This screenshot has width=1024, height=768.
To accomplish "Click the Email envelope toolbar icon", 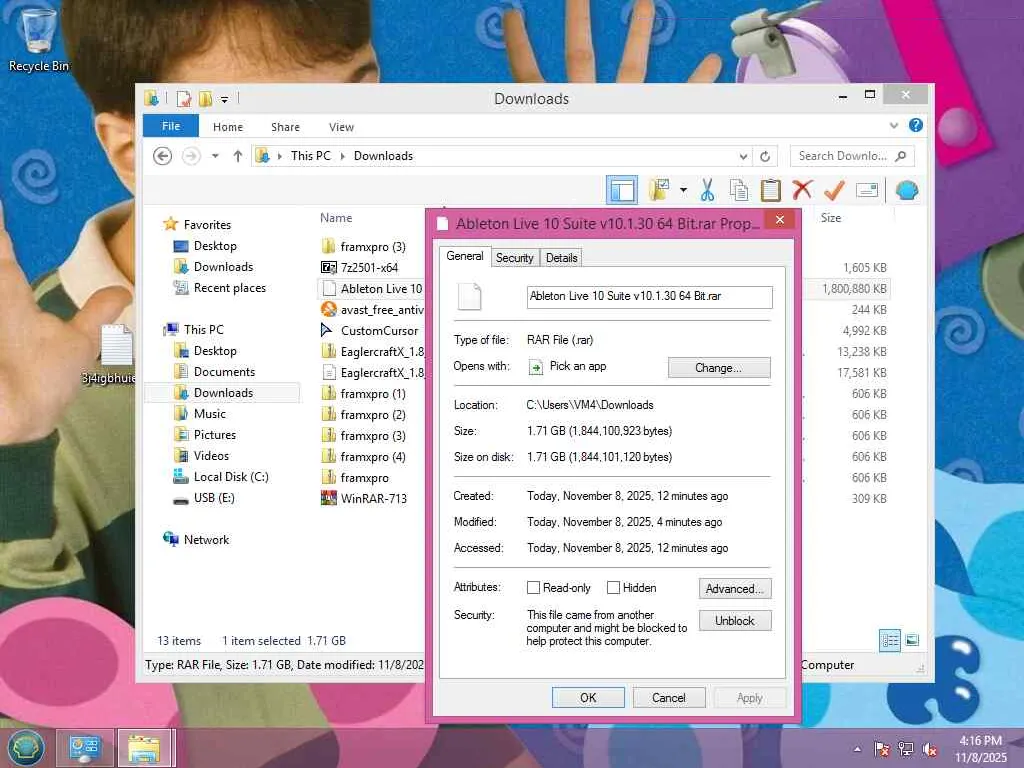I will 867,190.
